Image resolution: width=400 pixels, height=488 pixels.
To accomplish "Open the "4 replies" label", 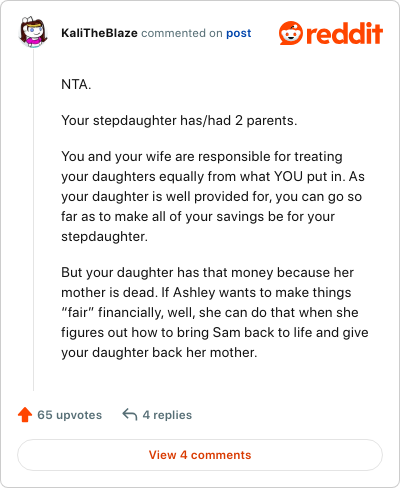I will click(x=167, y=415).
